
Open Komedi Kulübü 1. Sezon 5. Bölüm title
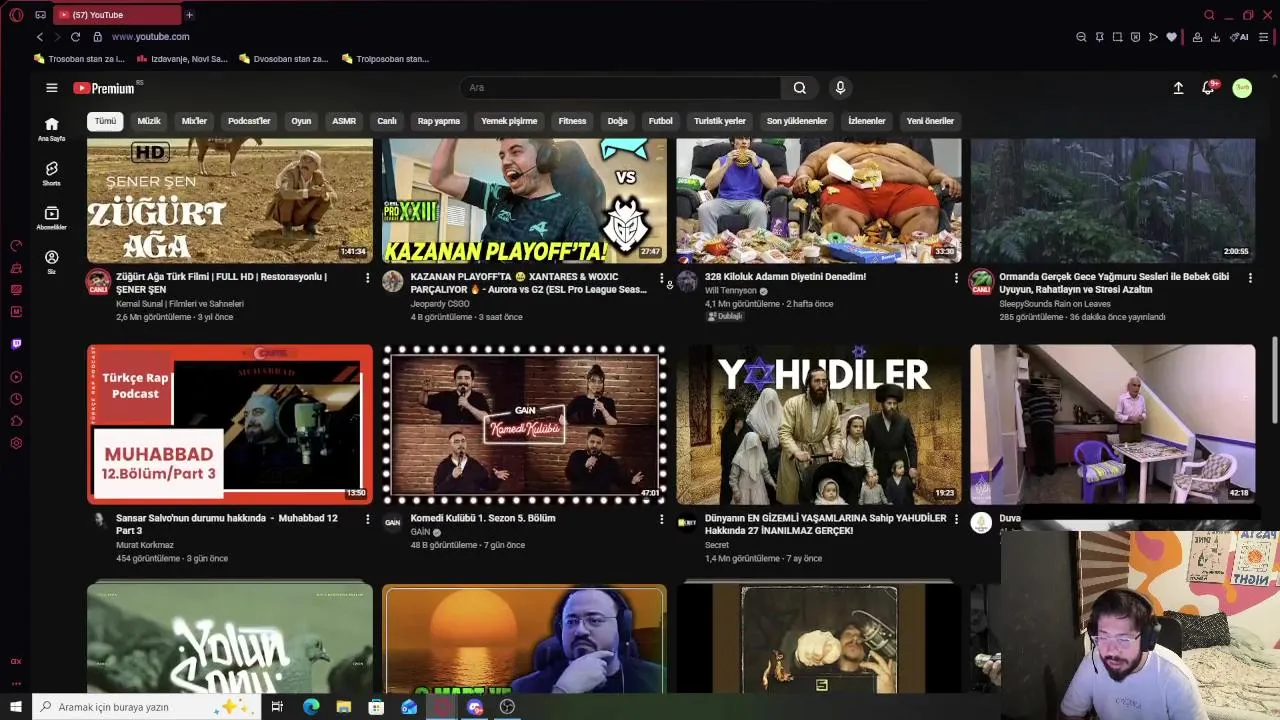click(x=483, y=519)
